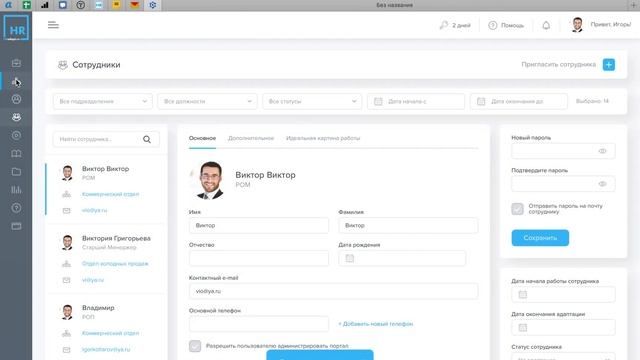The image size is (640, 360).
Task: Click calendar icon in Дата окончания до filter
Action: [481, 101]
